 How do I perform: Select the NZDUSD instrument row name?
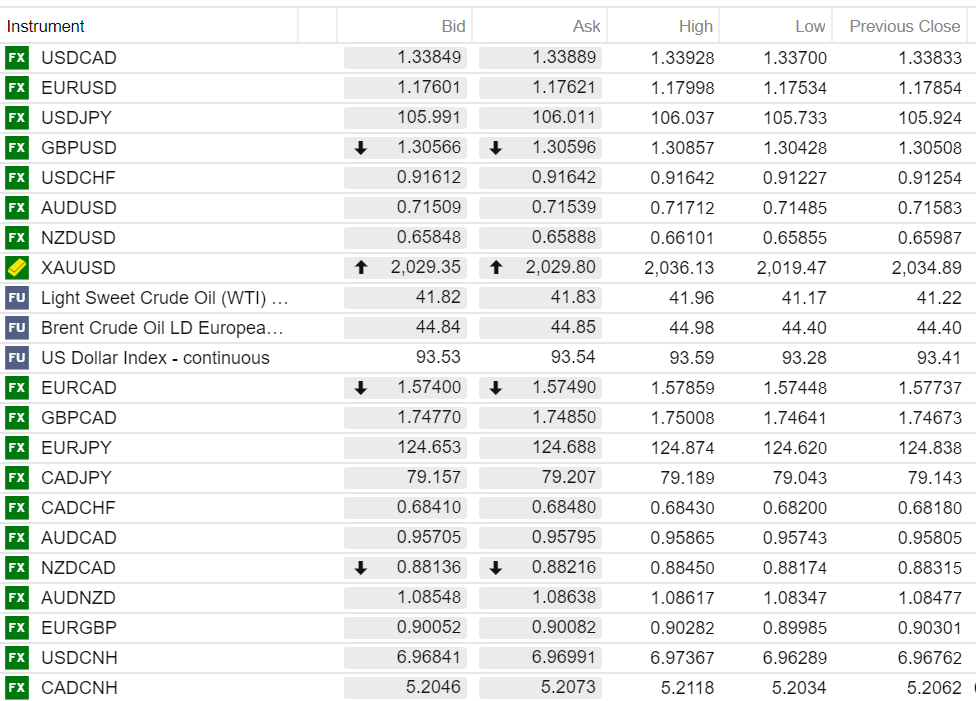(x=78, y=238)
